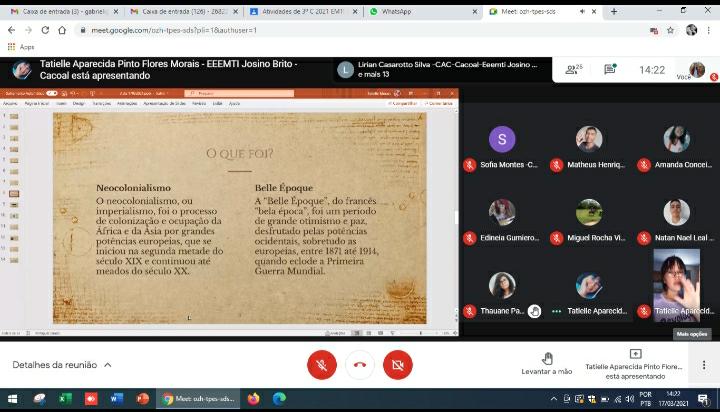Click the presenter avatar next to Tatielle's name
This screenshot has height=412, width=720.
click(21, 70)
